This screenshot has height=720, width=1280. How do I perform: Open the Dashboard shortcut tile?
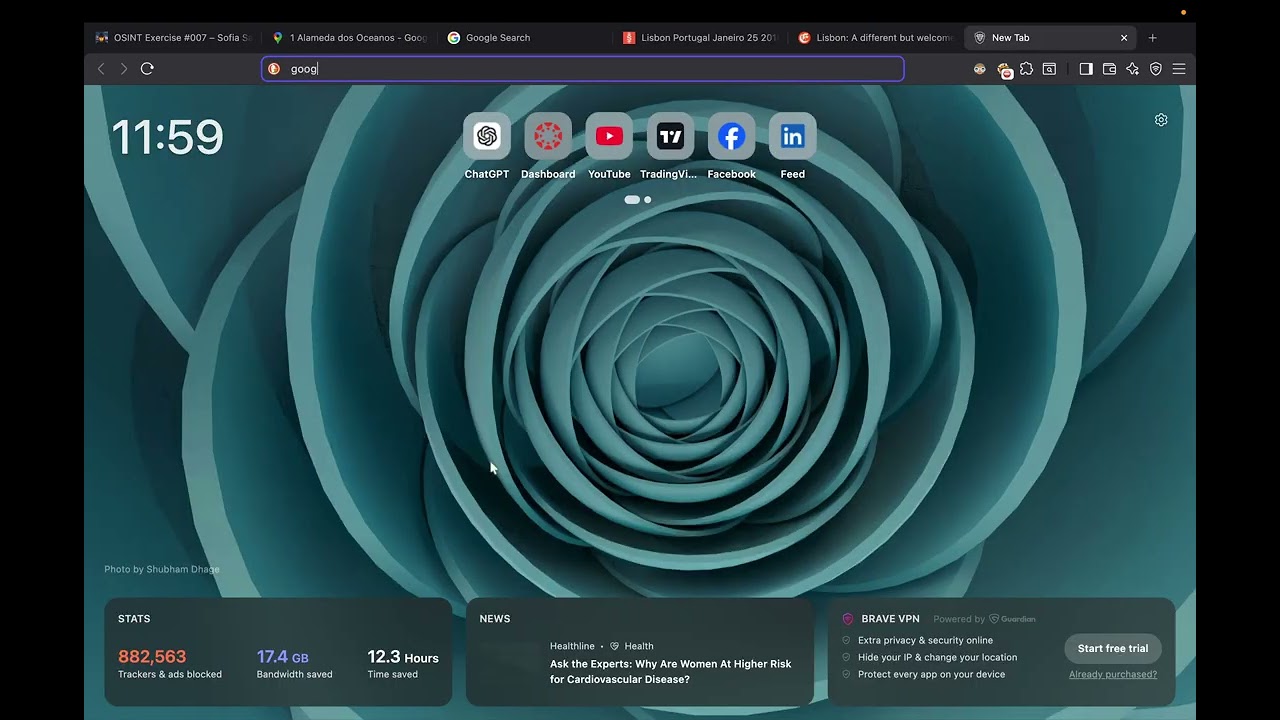pyautogui.click(x=548, y=136)
